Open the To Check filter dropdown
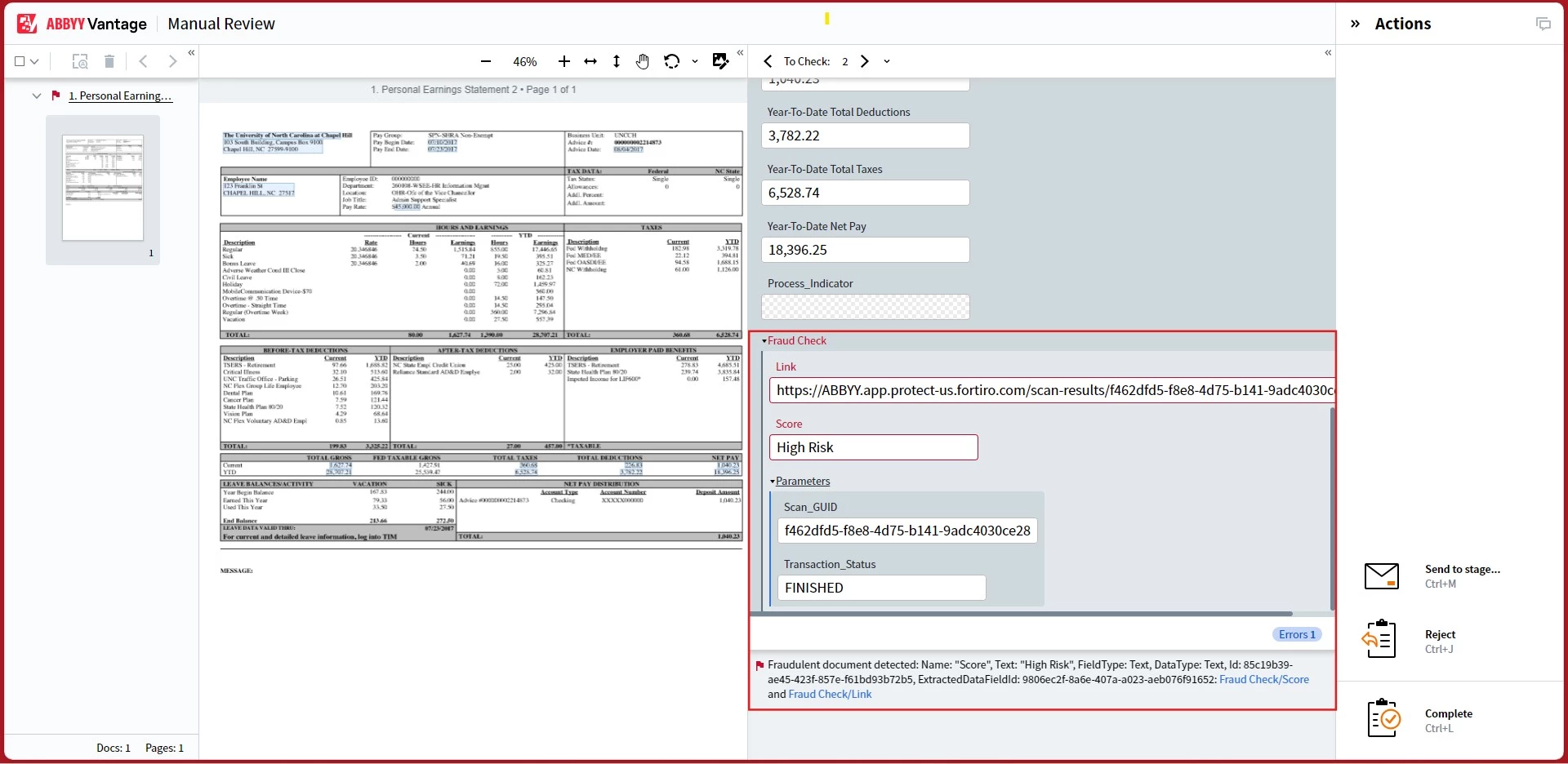This screenshot has height=764, width=1568. (x=887, y=61)
